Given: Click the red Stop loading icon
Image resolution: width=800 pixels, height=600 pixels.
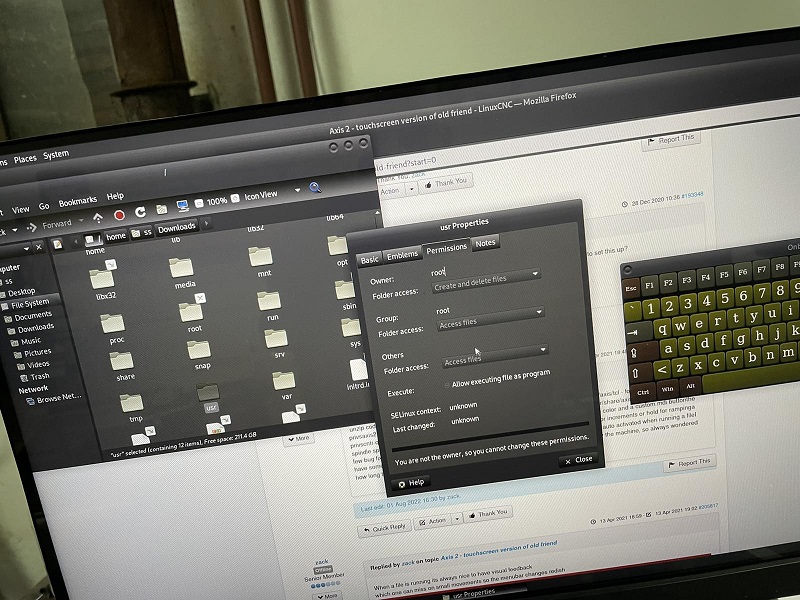Looking at the screenshot, I should pos(119,215).
